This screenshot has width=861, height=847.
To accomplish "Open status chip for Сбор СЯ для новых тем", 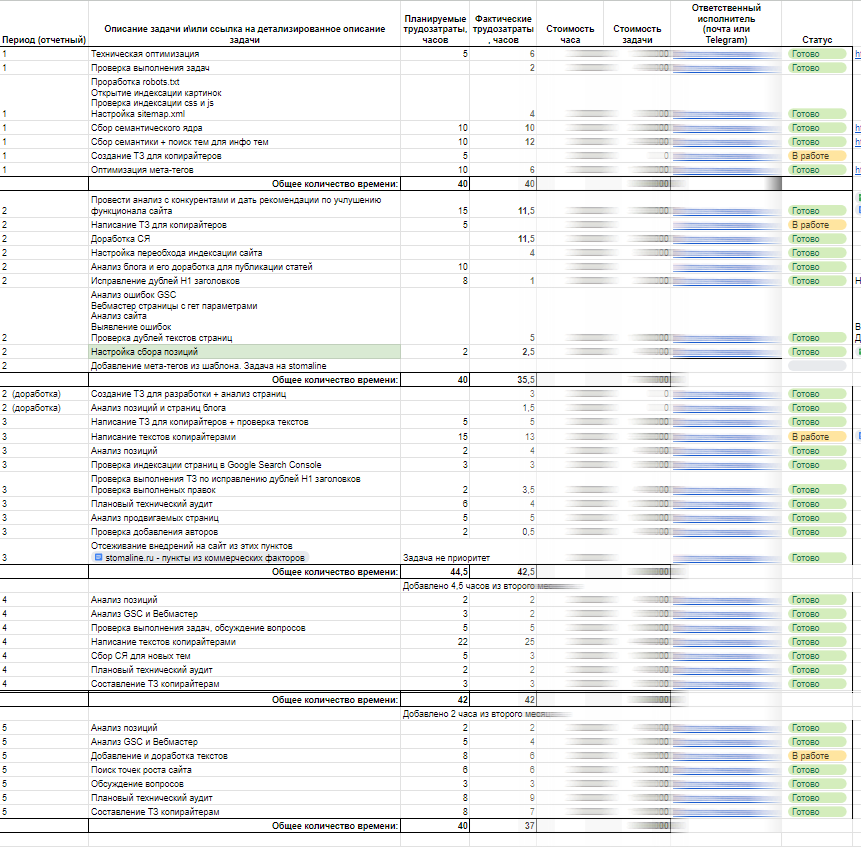I will (x=817, y=656).
